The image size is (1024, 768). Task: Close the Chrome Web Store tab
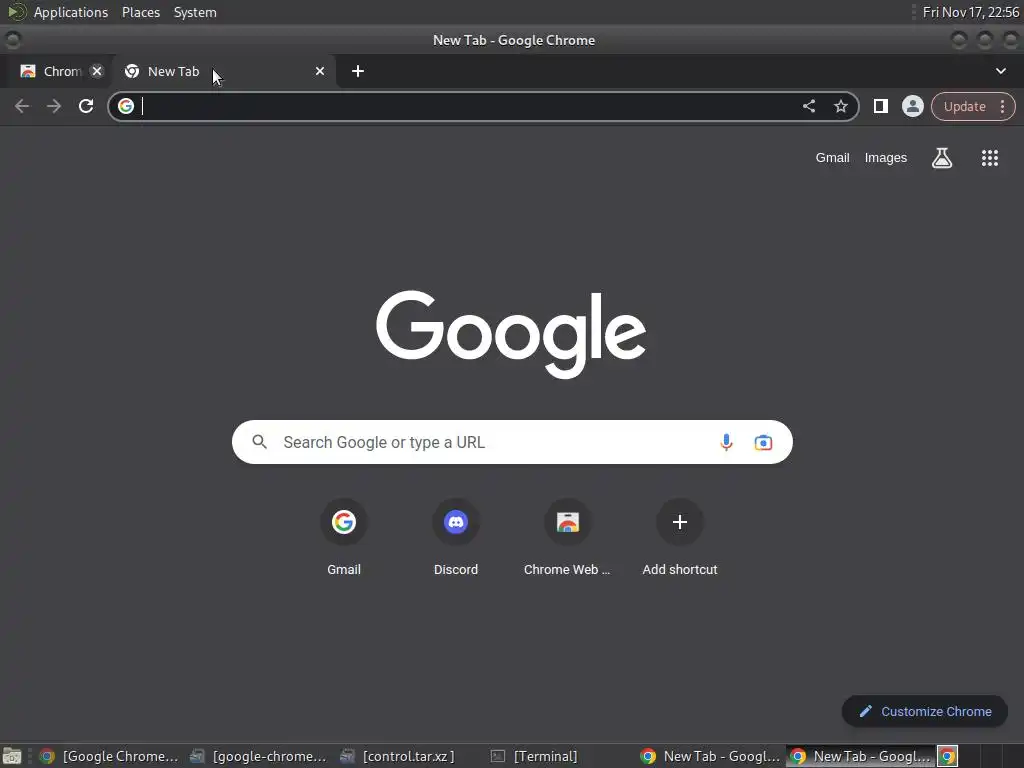click(x=97, y=71)
